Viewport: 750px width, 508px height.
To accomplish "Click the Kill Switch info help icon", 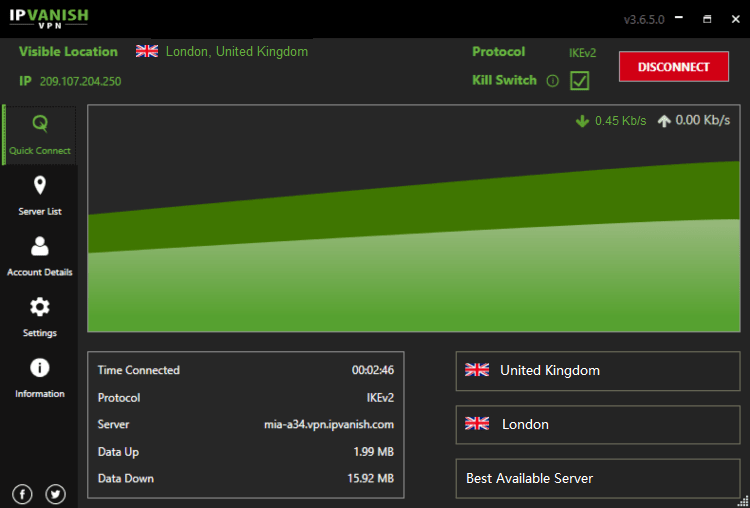I will coord(552,81).
